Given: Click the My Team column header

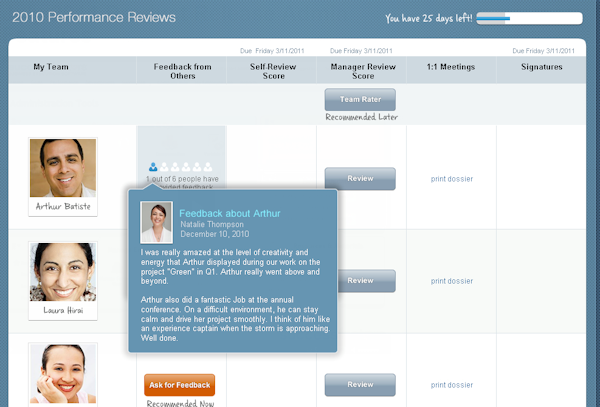Looking at the screenshot, I should [51, 67].
